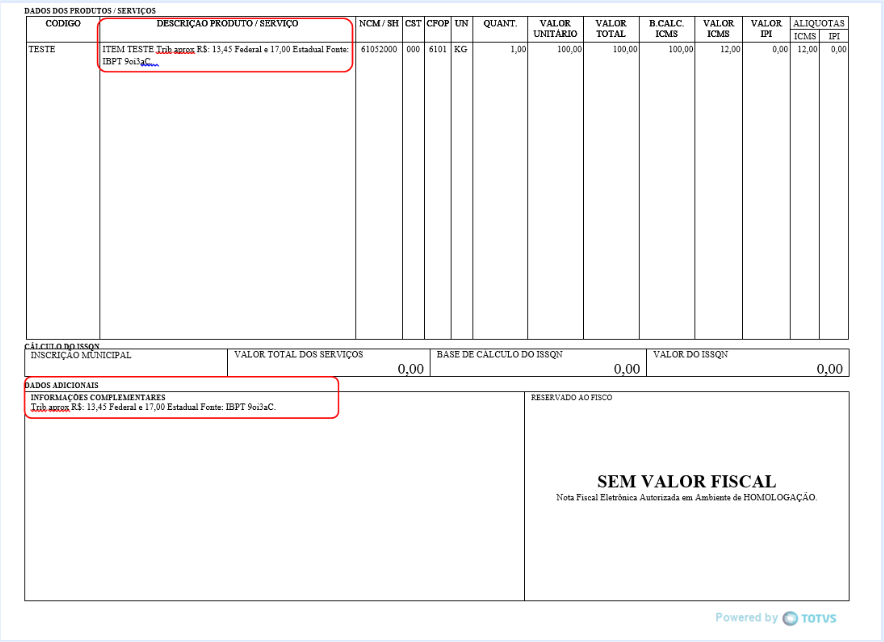Image resolution: width=884 pixels, height=642 pixels.
Task: Select the 'VALOR DO ISSQN' label
Action: tap(691, 355)
